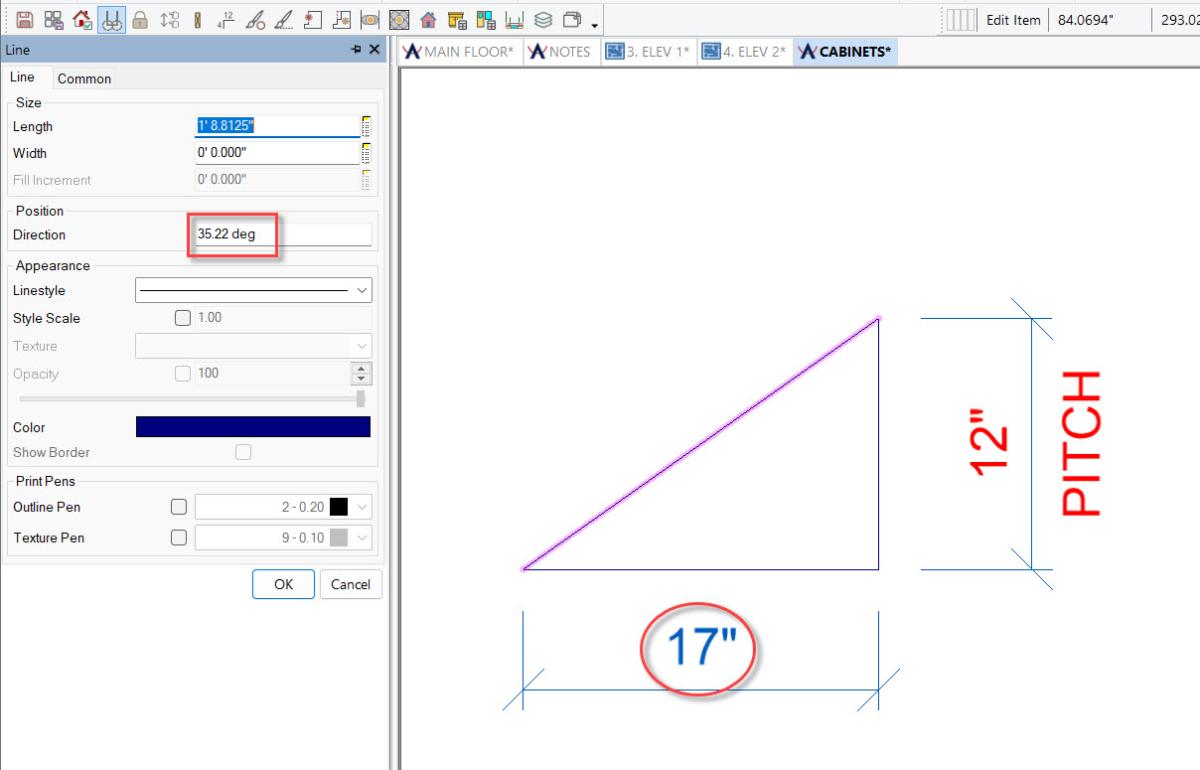Open the MAIN FLOOR* view tab
1200x770 pixels.
(460, 51)
